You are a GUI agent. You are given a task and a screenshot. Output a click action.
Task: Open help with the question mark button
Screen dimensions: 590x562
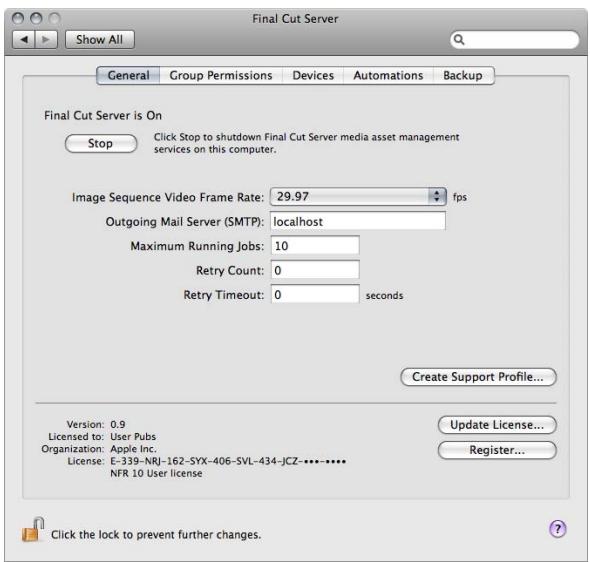pos(558,529)
